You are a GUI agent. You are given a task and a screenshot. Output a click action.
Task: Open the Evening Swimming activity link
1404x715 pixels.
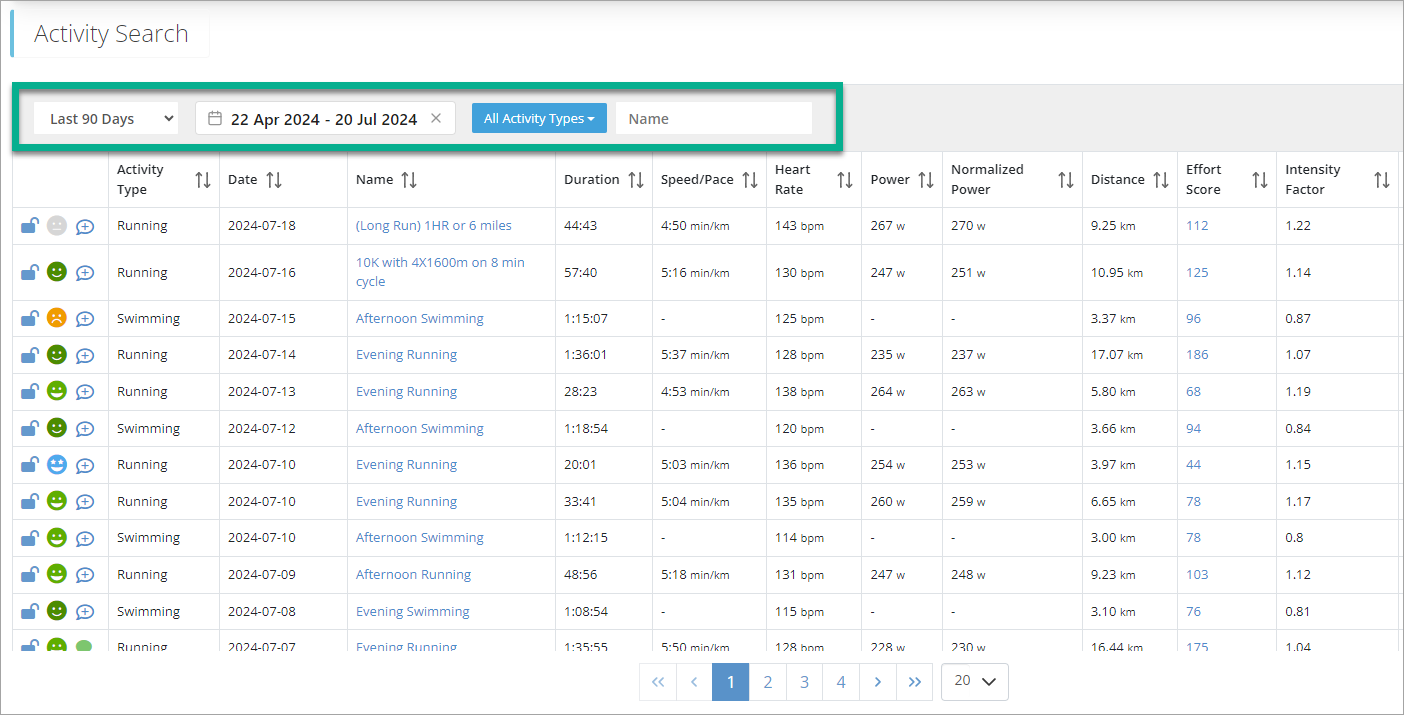point(413,611)
